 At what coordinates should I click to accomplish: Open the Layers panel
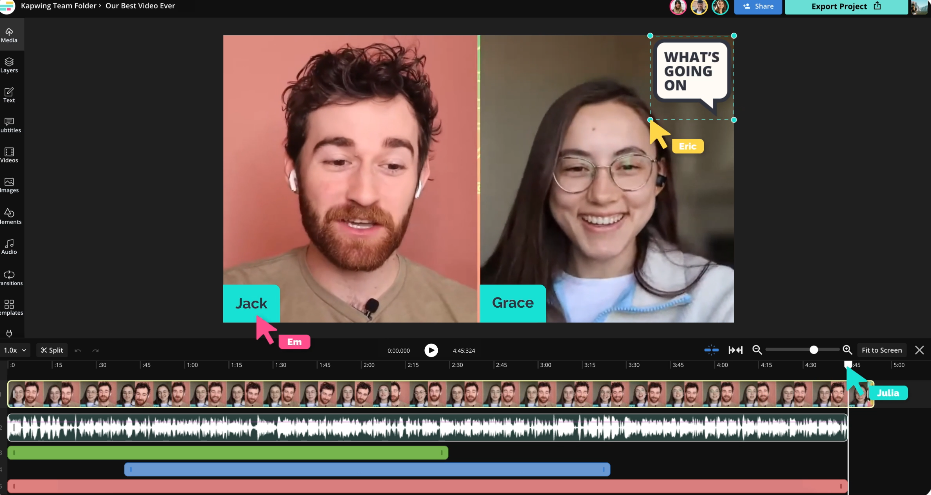tap(9, 65)
